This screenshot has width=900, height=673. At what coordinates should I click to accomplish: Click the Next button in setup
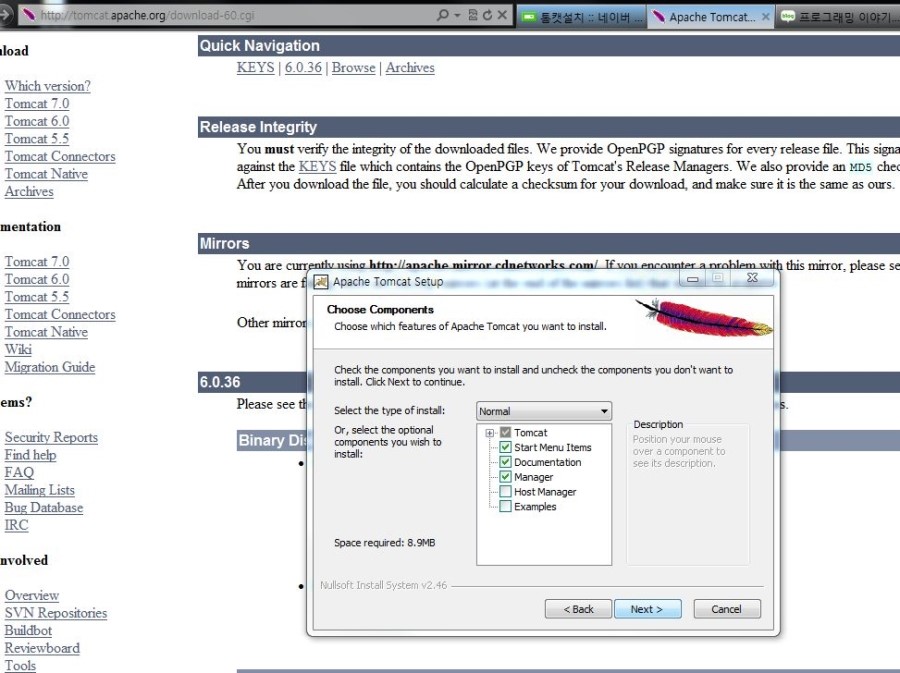(647, 609)
